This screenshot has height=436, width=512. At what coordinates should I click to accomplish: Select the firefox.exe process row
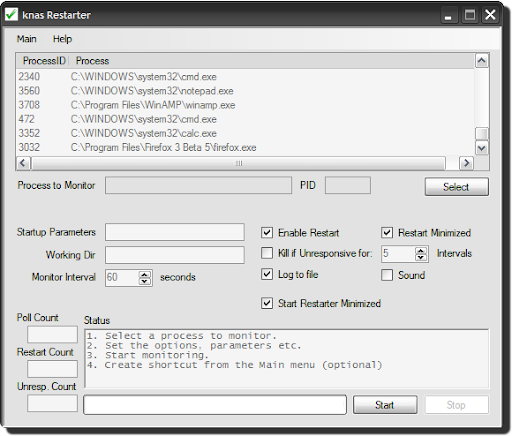[245, 147]
